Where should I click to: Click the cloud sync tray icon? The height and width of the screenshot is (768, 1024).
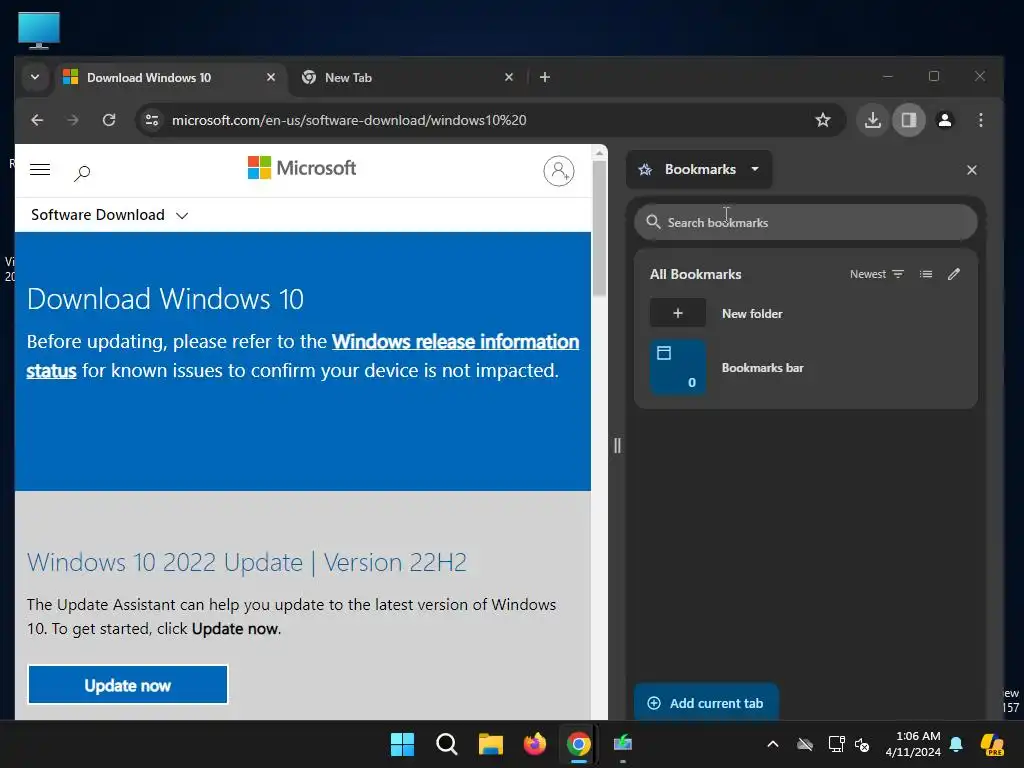click(x=805, y=744)
